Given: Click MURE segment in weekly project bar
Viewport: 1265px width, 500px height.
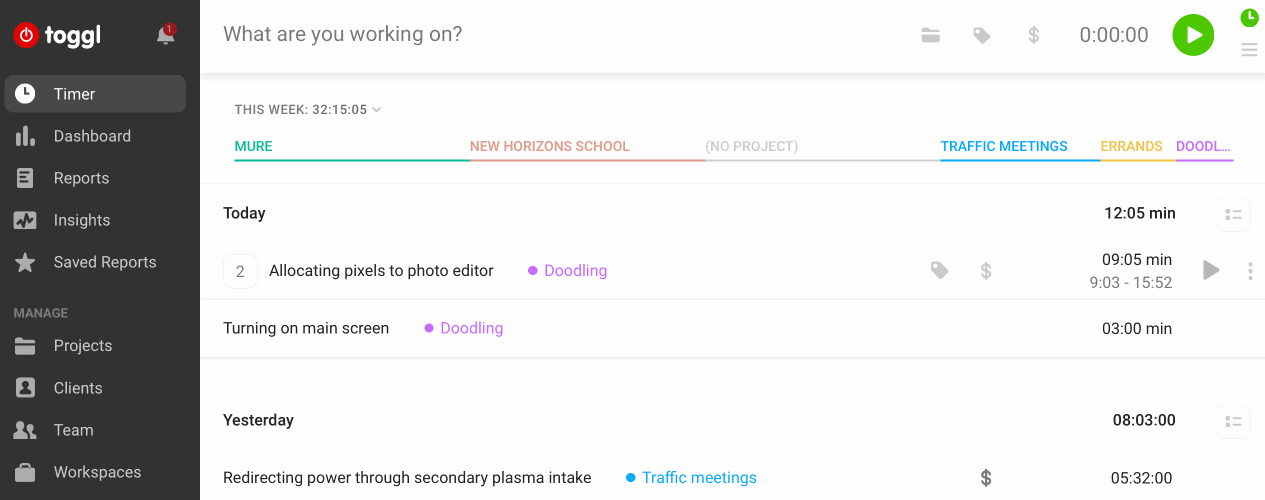Looking at the screenshot, I should [253, 146].
